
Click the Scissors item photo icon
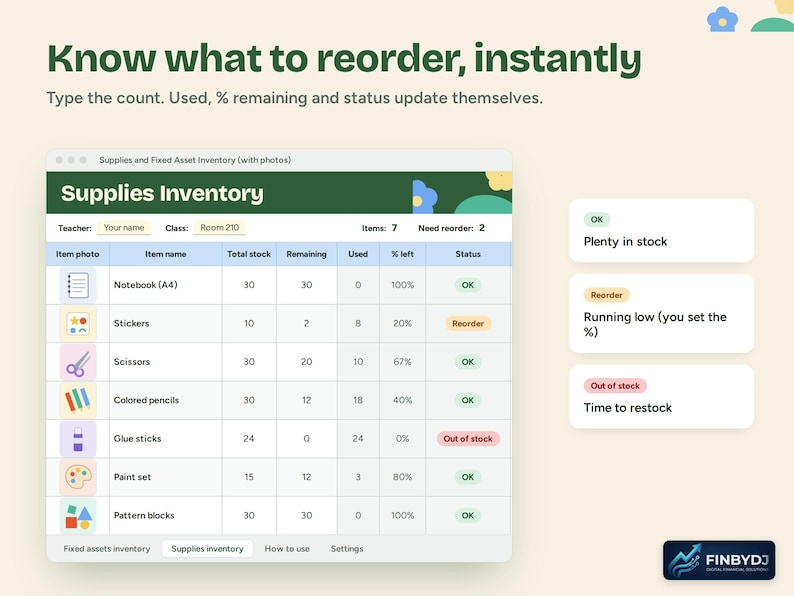click(x=78, y=362)
